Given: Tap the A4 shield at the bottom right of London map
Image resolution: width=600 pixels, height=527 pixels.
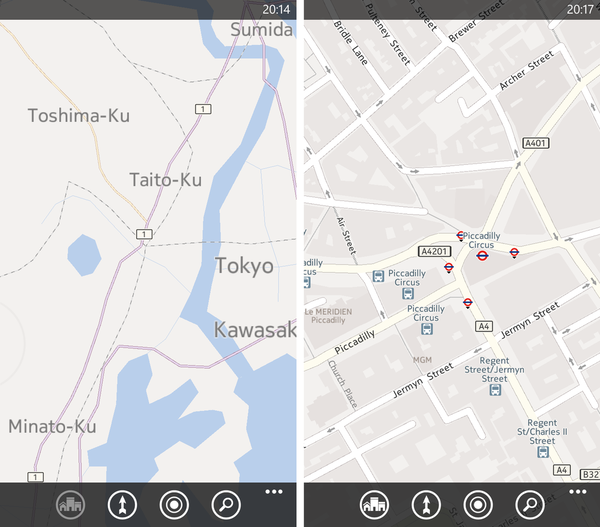Looking at the screenshot, I should (x=561, y=470).
